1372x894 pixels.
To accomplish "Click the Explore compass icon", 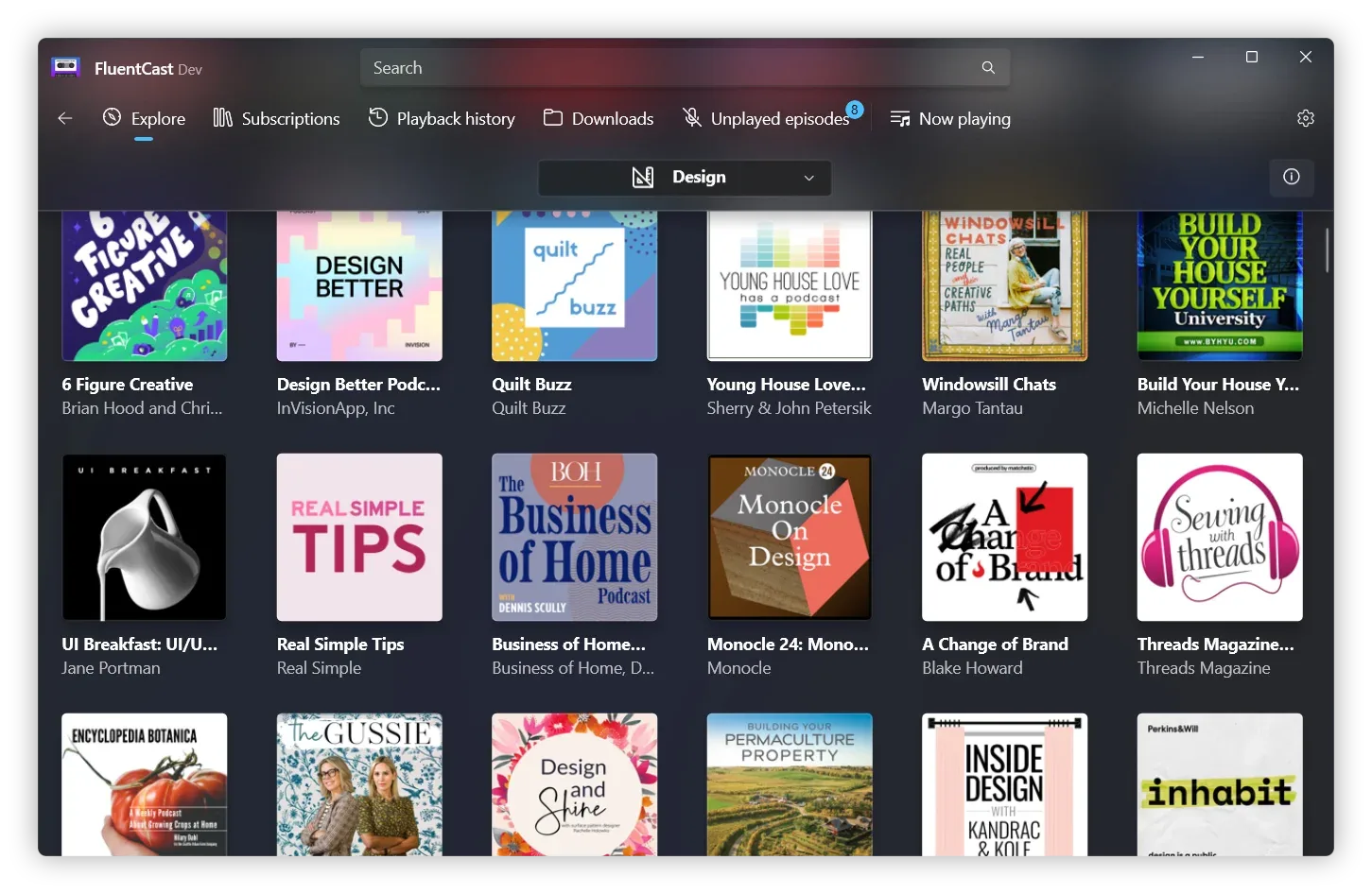I will tap(112, 117).
